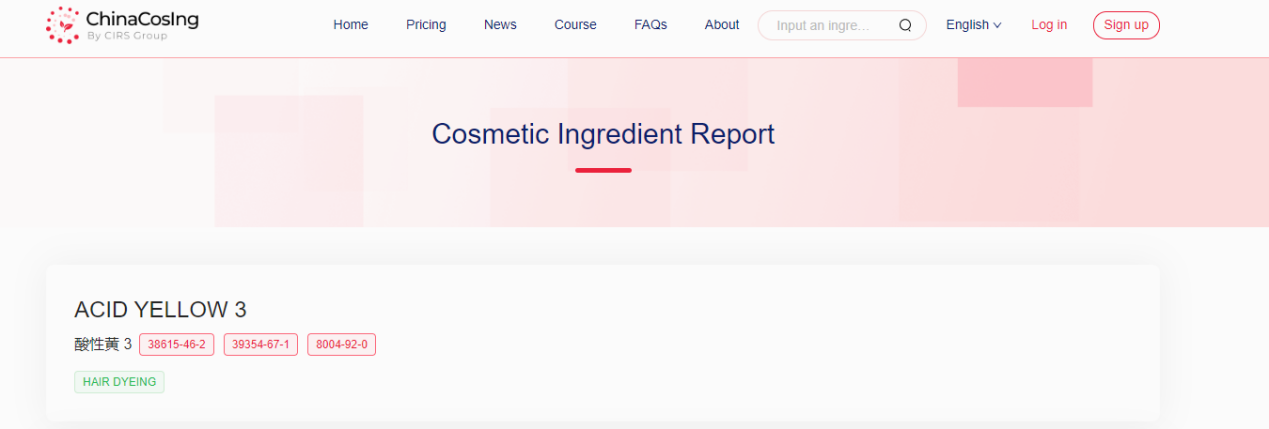The height and width of the screenshot is (429, 1269).
Task: Select the About menu item
Action: 721,25
